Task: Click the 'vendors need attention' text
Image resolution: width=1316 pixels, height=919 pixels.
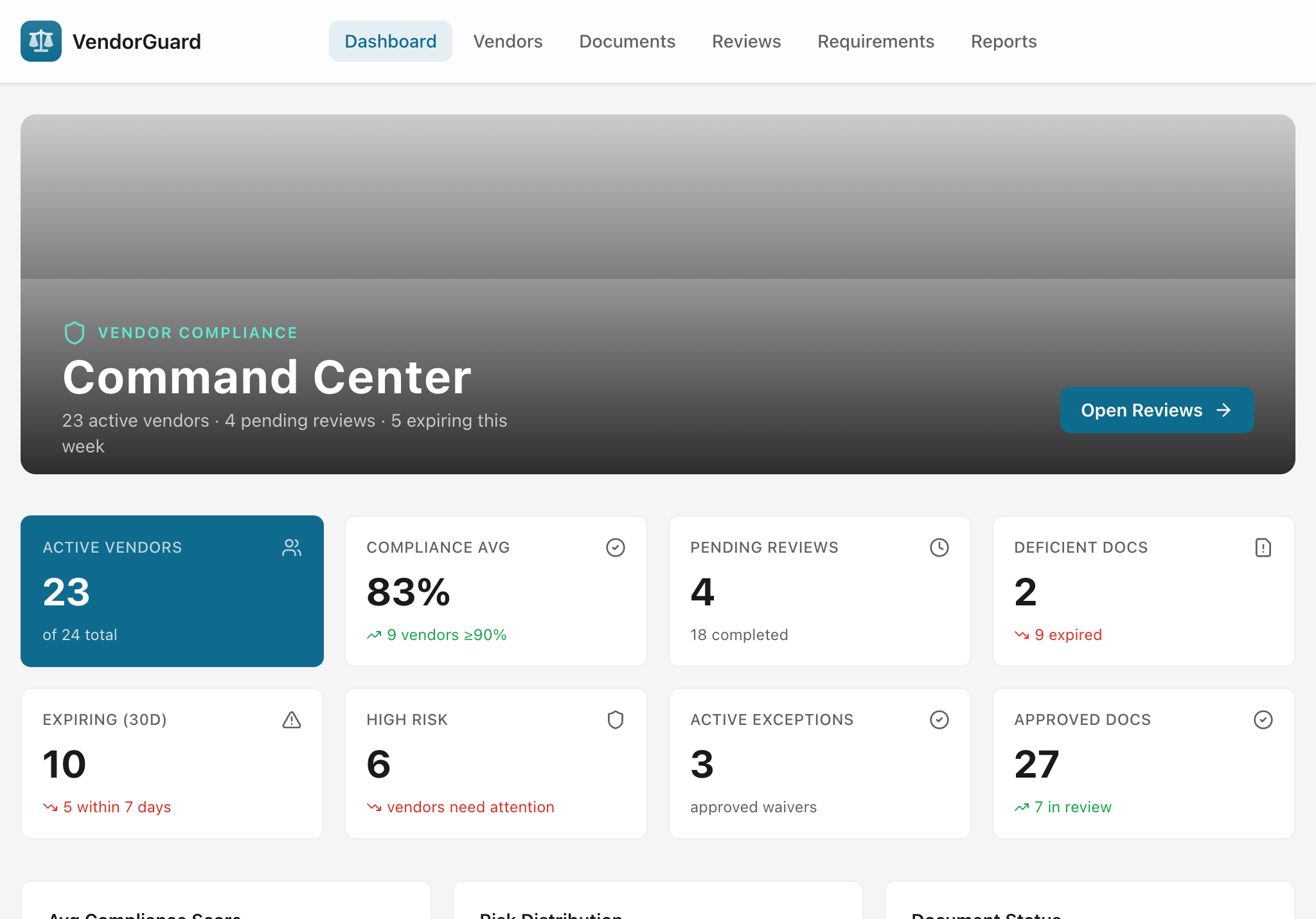Action: click(x=471, y=807)
